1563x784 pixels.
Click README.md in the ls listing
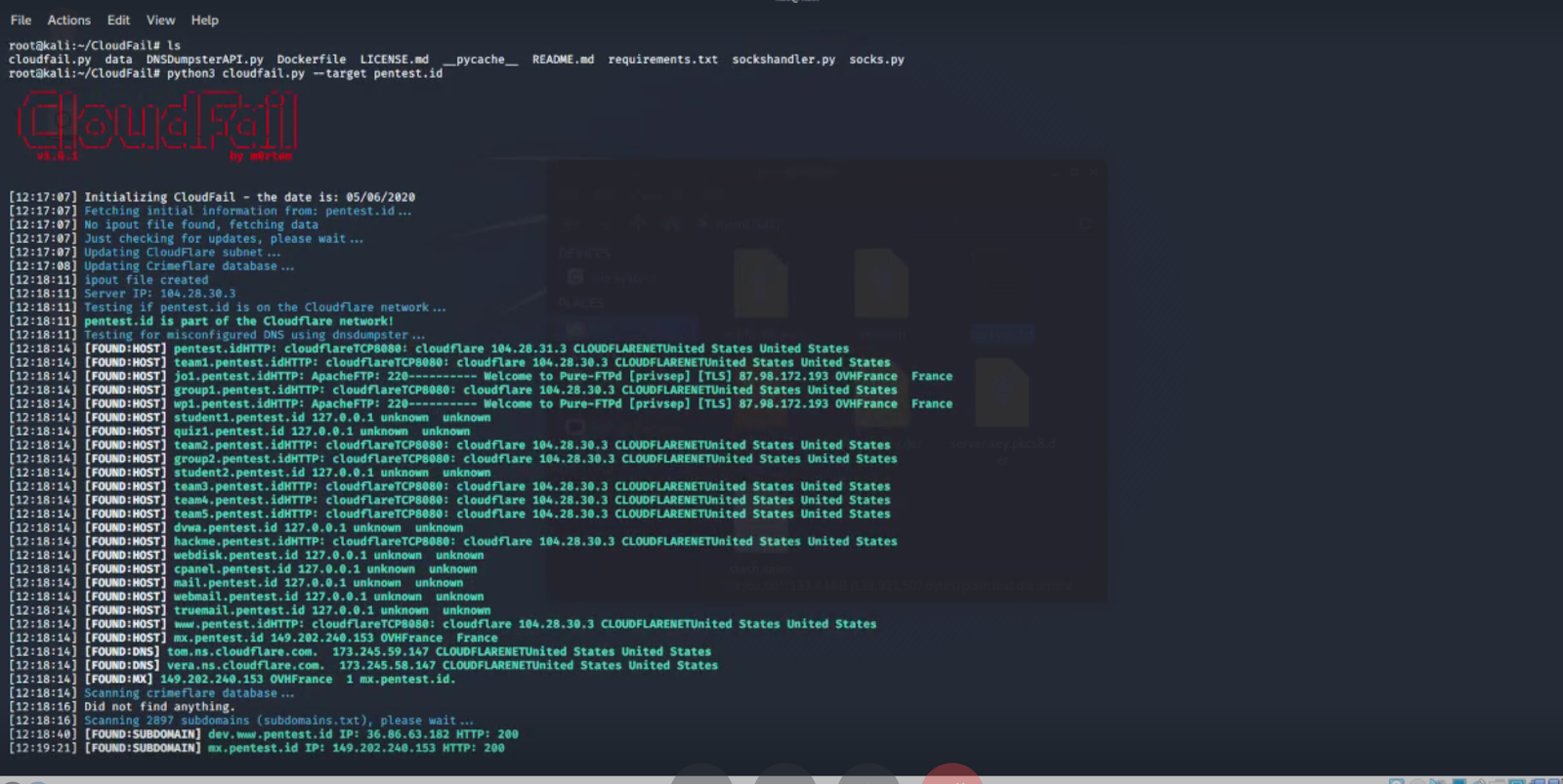tap(563, 60)
